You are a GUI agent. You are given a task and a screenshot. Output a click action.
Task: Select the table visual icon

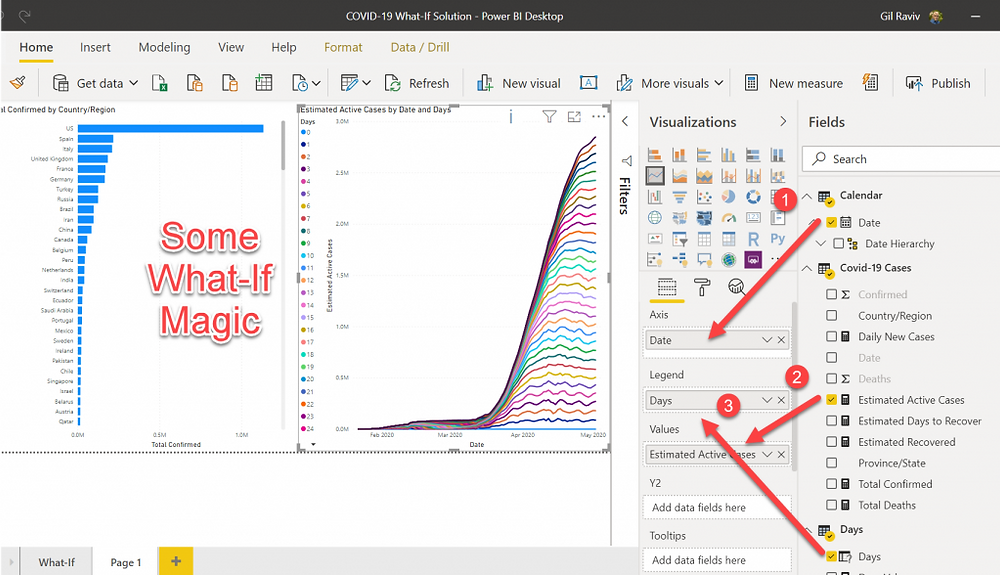[x=704, y=239]
